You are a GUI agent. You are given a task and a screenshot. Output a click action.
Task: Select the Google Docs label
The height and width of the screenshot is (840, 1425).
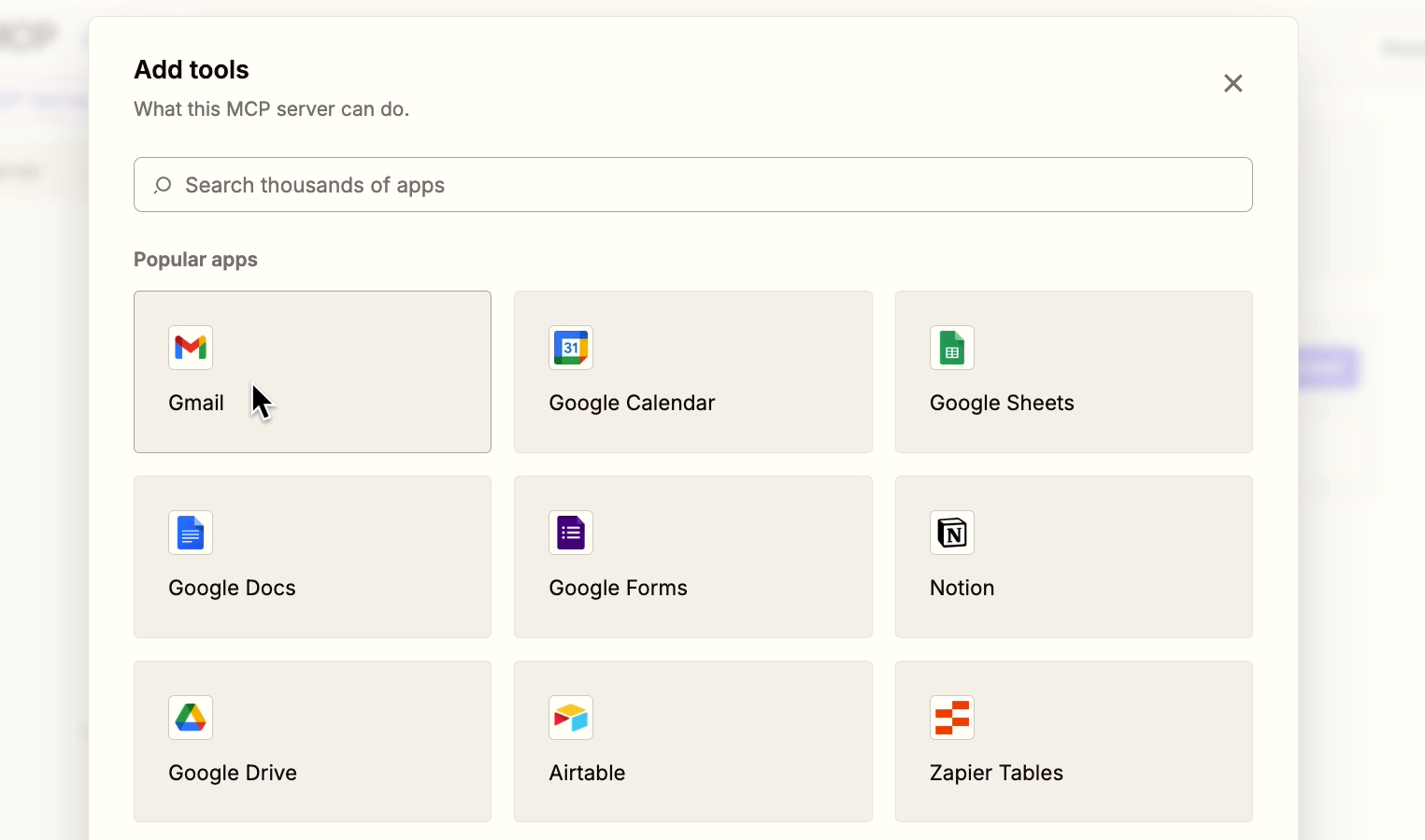pos(232,588)
